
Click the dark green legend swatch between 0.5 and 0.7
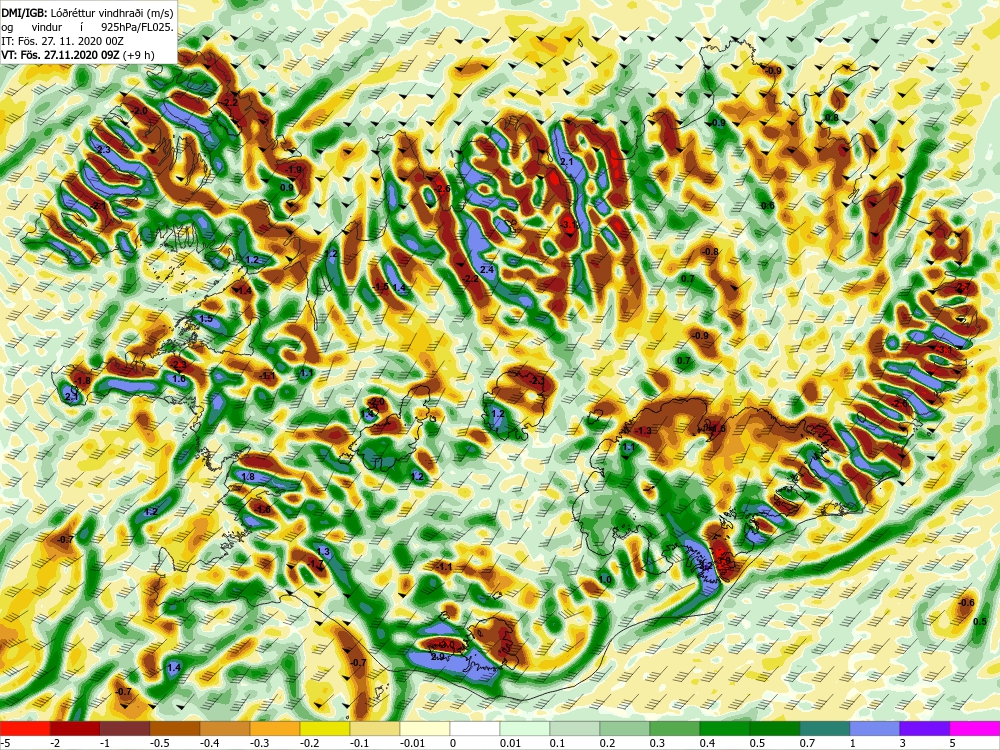click(x=775, y=728)
